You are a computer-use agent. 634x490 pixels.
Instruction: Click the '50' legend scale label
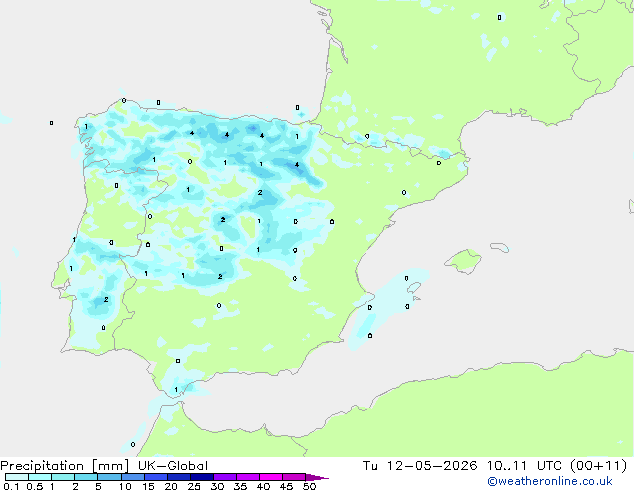310,486
